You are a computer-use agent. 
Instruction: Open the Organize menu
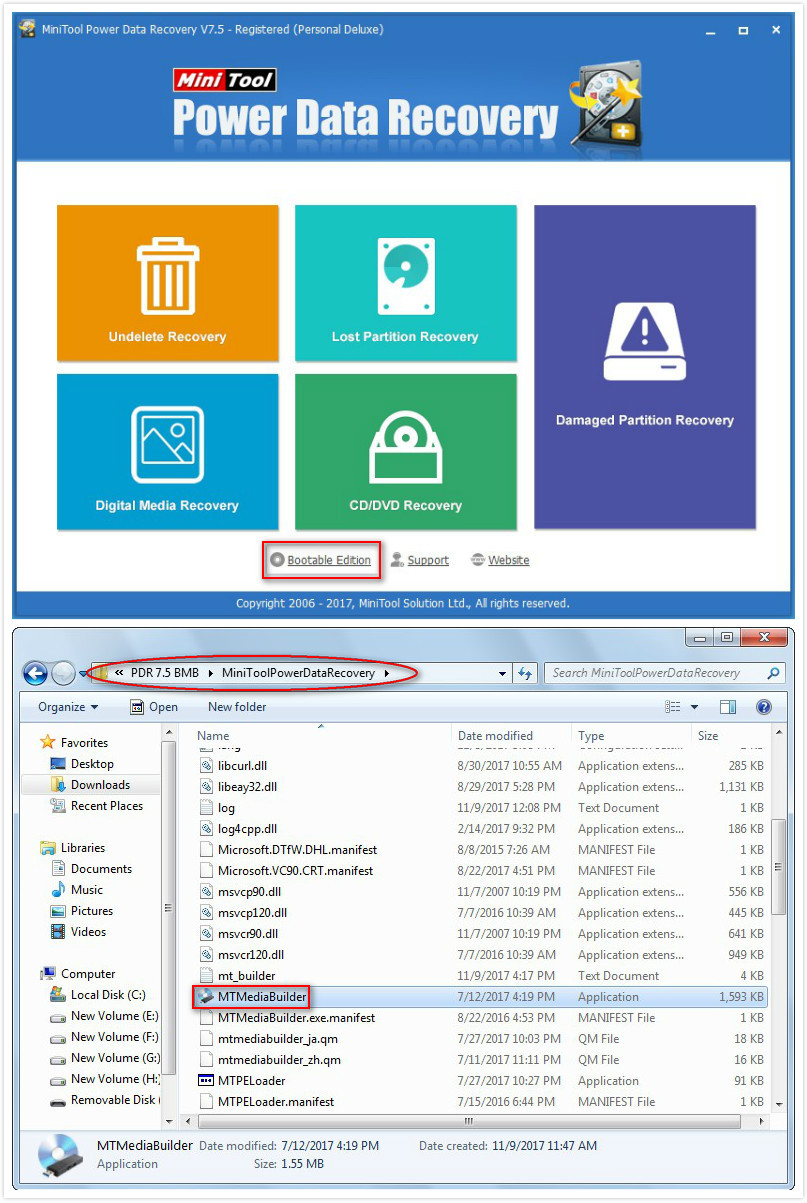tap(68, 707)
